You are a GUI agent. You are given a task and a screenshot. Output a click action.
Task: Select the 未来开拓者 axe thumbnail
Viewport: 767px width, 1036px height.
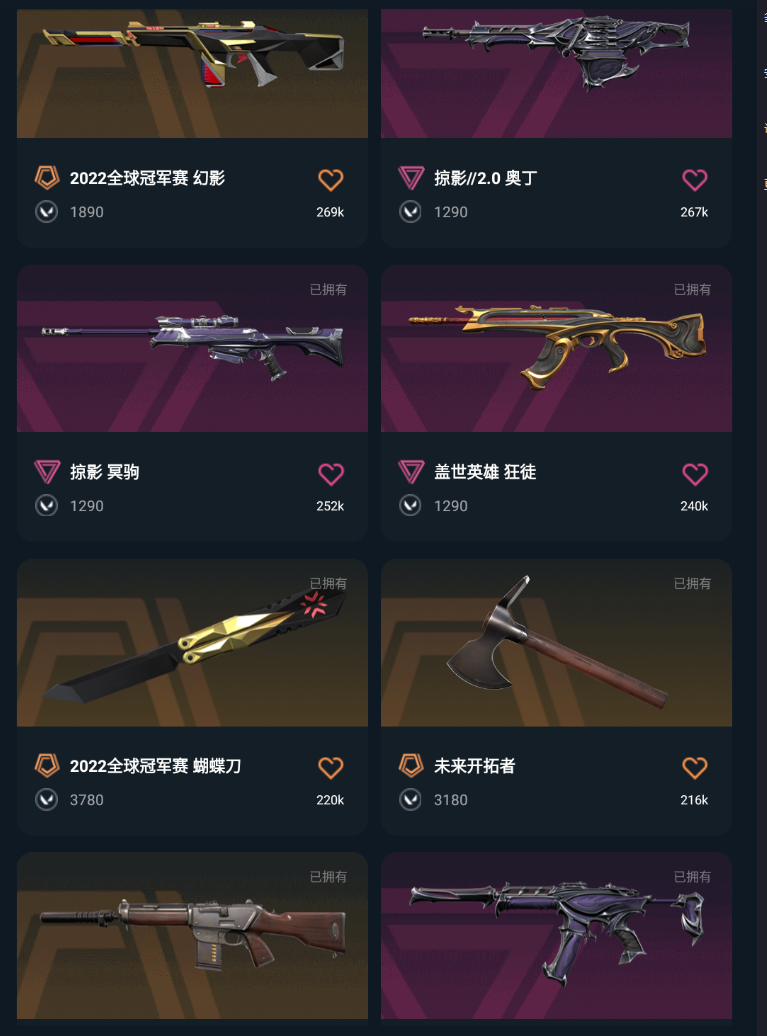click(x=556, y=643)
